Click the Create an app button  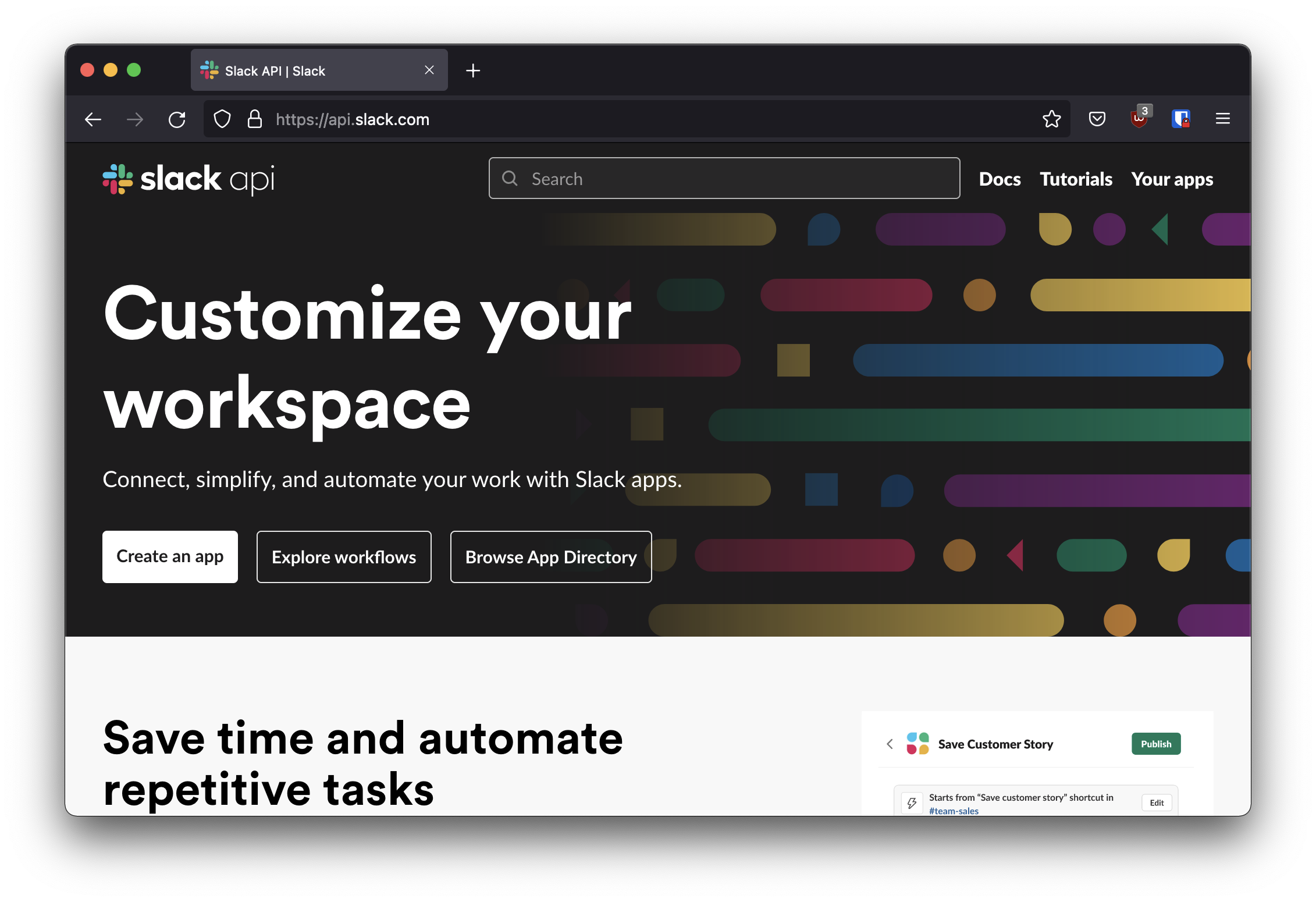pos(170,556)
